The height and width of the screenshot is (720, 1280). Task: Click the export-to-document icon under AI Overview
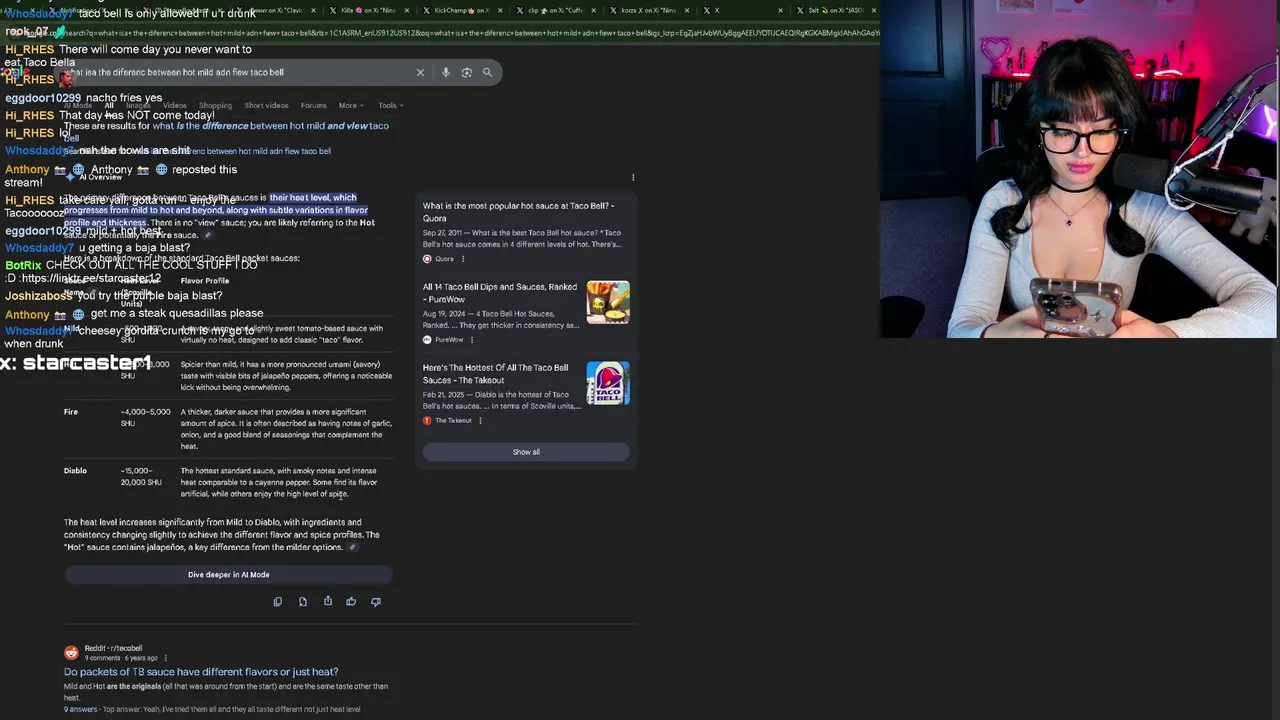pyautogui.click(x=303, y=601)
